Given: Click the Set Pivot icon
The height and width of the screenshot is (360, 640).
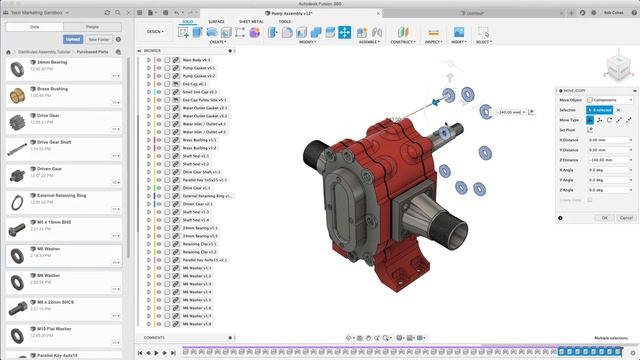Looking at the screenshot, I should tap(590, 130).
